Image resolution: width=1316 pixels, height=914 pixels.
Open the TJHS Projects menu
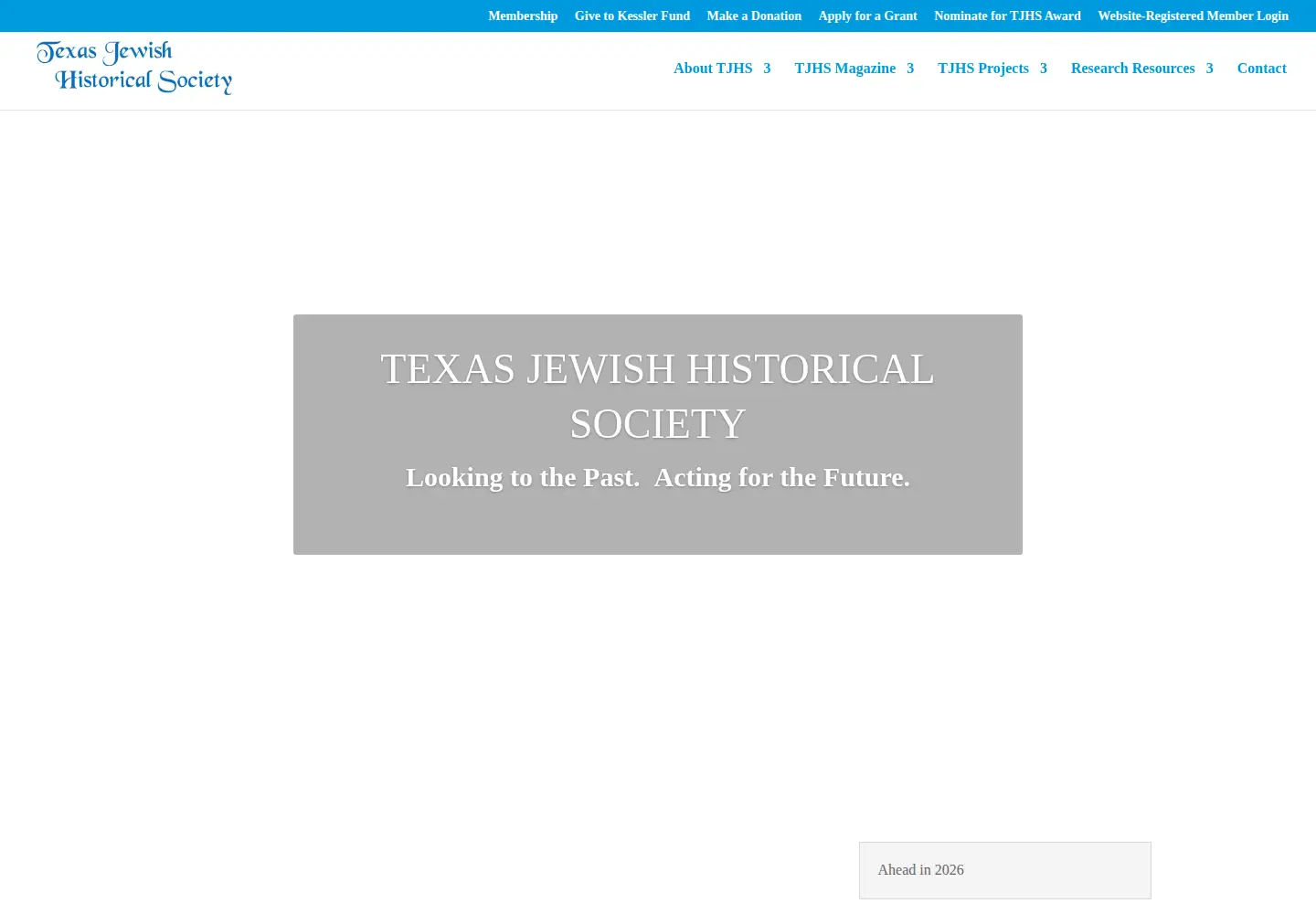[983, 69]
